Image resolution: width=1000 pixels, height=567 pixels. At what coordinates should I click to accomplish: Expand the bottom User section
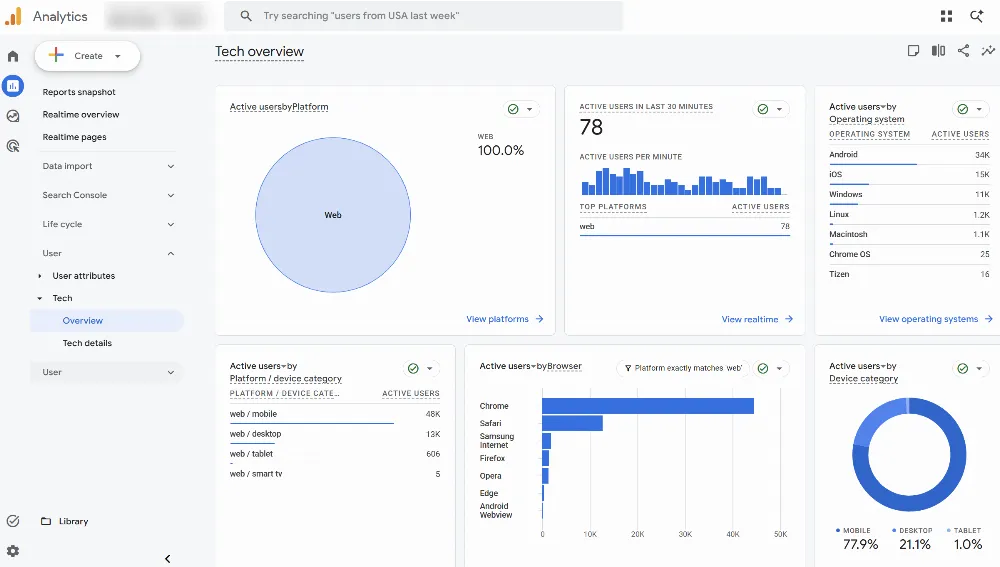[107, 372]
